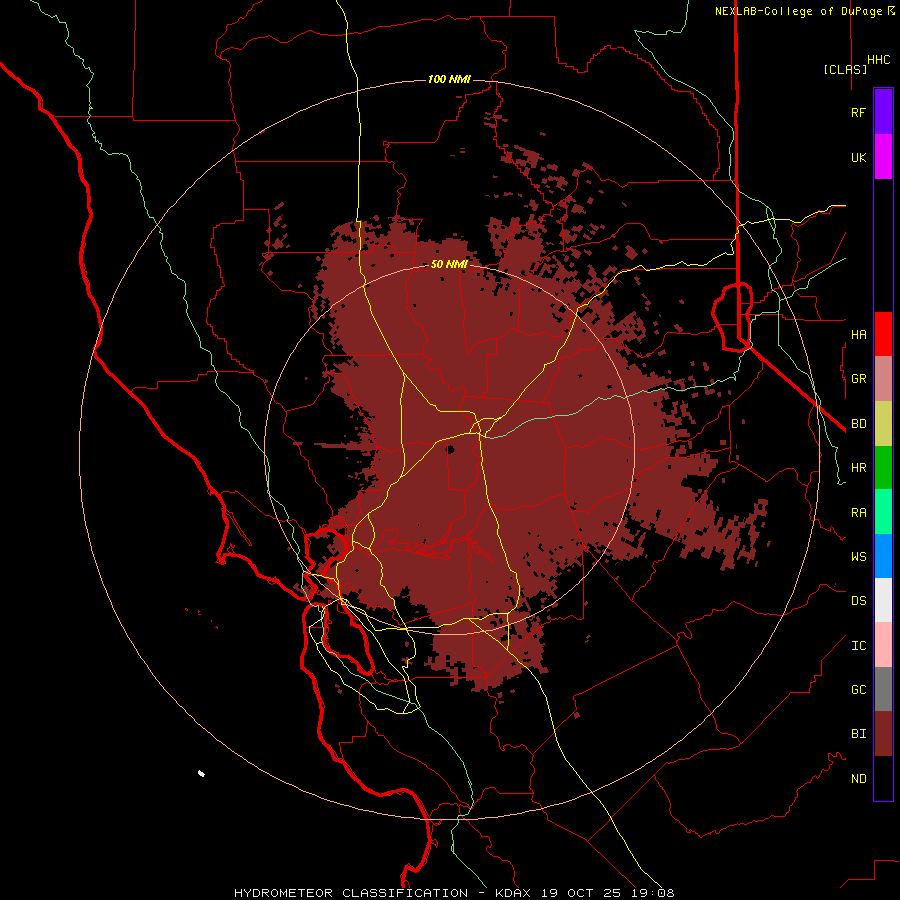The image size is (900, 900).
Task: Click the GC gray legend swatch
Action: click(x=883, y=689)
